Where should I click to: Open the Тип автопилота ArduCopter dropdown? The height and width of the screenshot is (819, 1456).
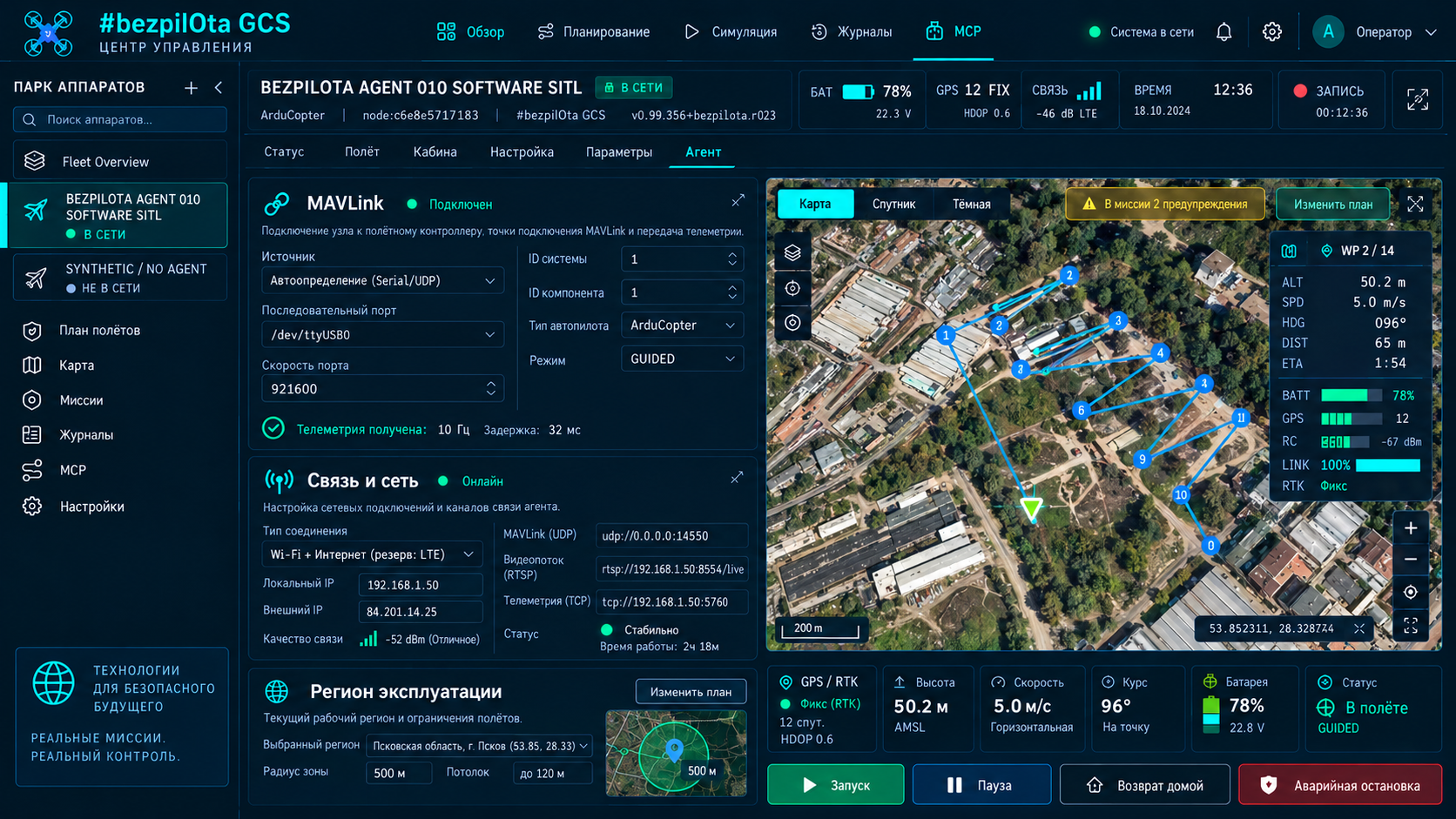click(x=682, y=326)
